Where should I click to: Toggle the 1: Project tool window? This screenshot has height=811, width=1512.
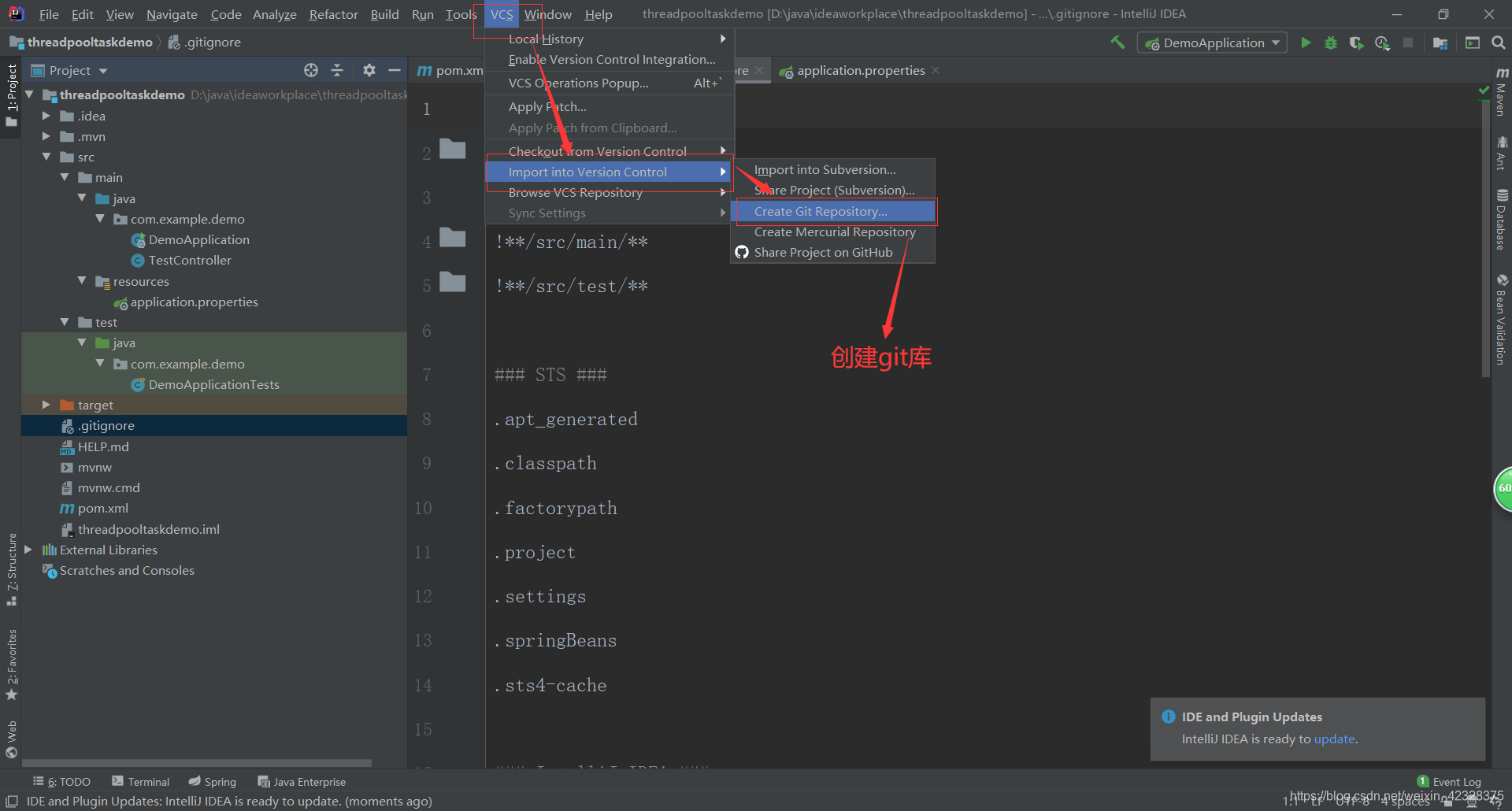pos(11,94)
